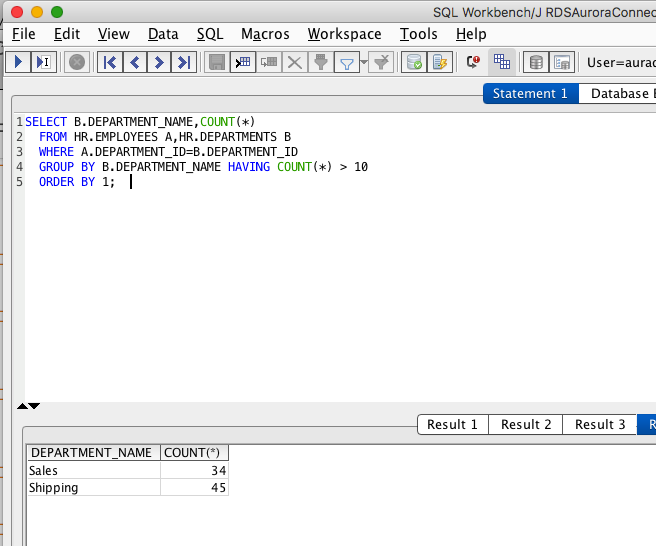Open the Workspace menu
The height and width of the screenshot is (546, 656).
tap(344, 34)
